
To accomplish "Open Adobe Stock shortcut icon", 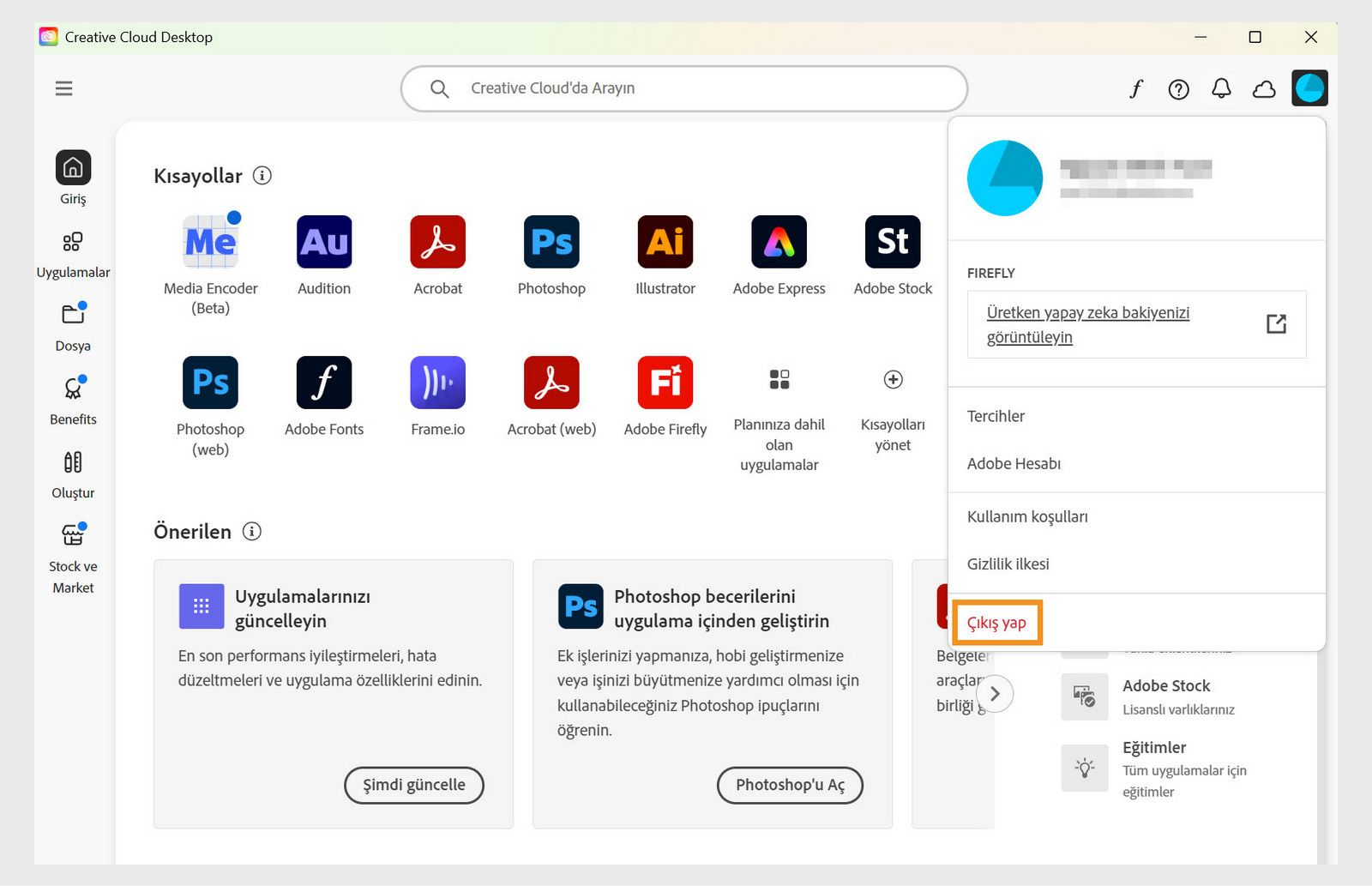I will (x=892, y=243).
